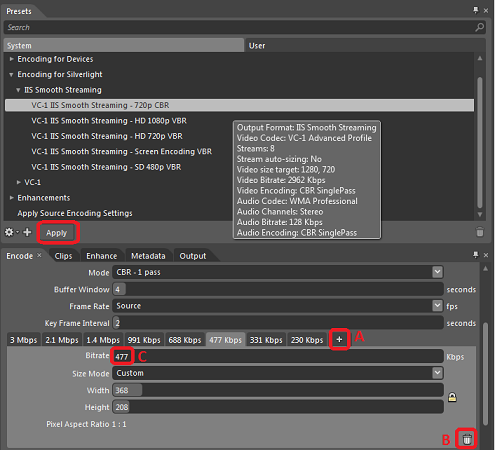The height and width of the screenshot is (450, 495).
Task: Collapse IIS Smooth Streaming group
Action: 18,90
